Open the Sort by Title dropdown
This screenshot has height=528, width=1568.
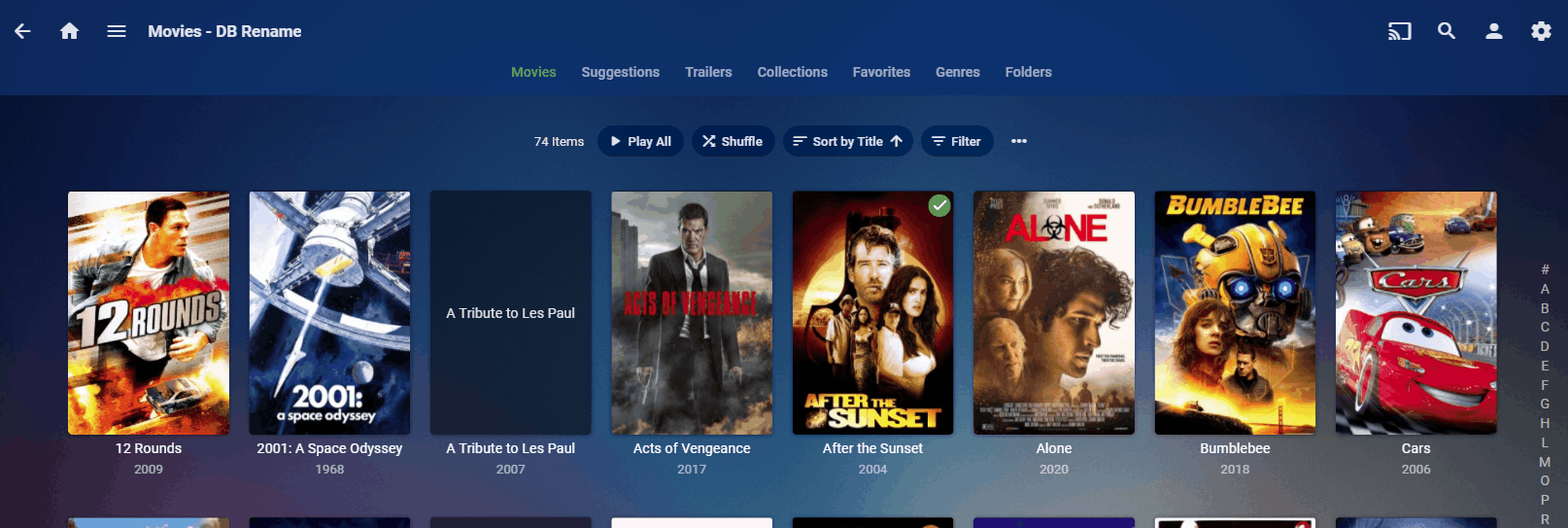tap(848, 141)
